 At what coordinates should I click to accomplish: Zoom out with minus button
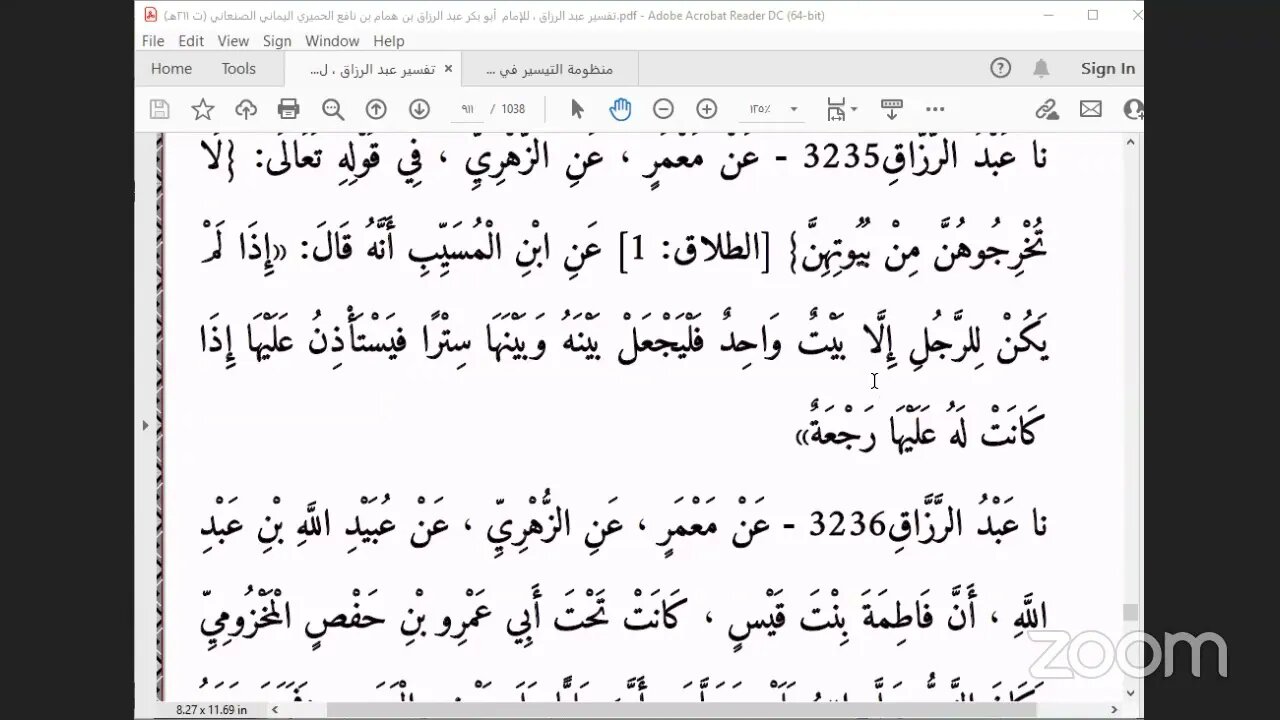(663, 109)
